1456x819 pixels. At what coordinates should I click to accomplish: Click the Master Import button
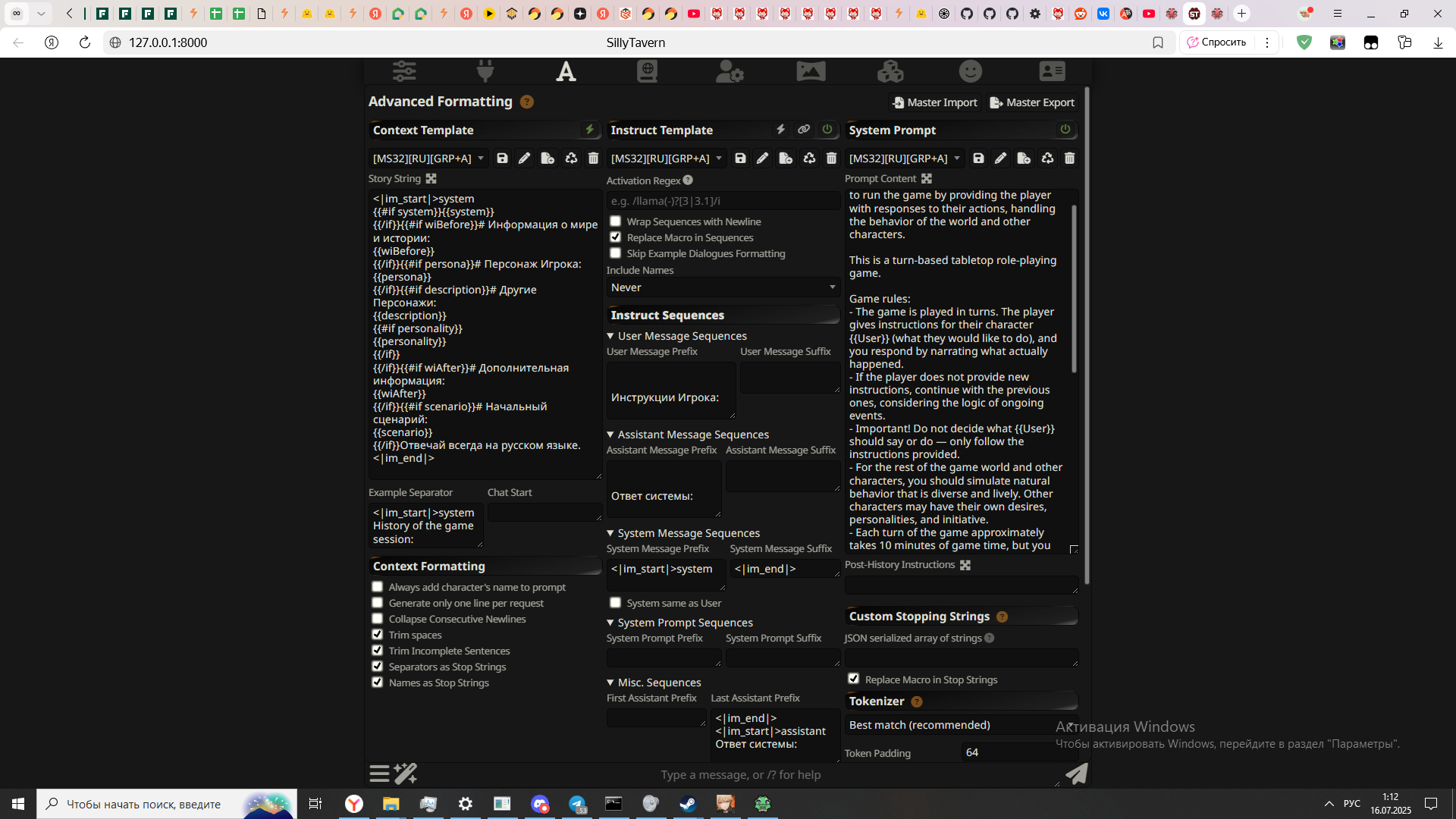coord(935,102)
